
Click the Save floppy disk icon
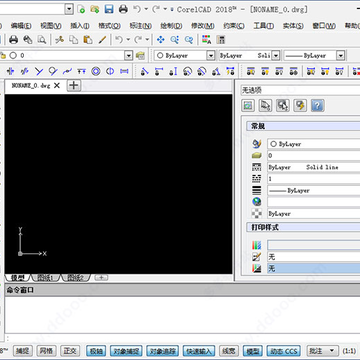pos(109,9)
